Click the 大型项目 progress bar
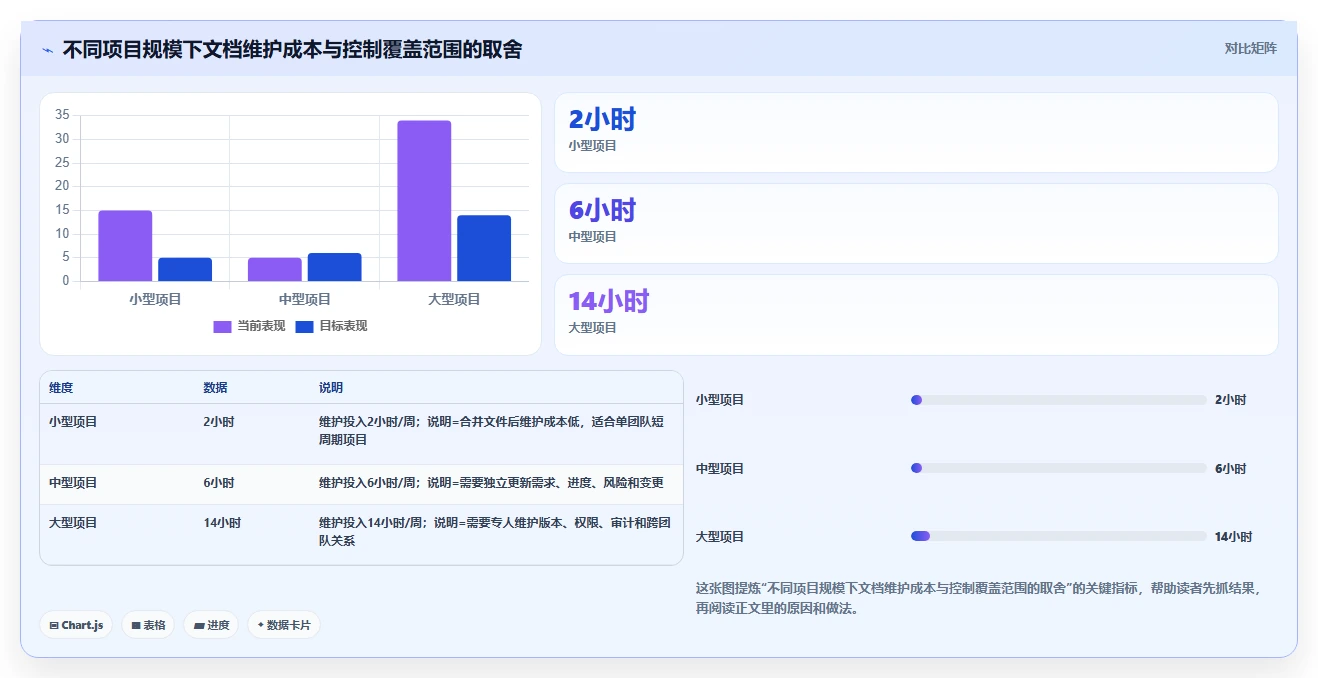 point(1059,536)
